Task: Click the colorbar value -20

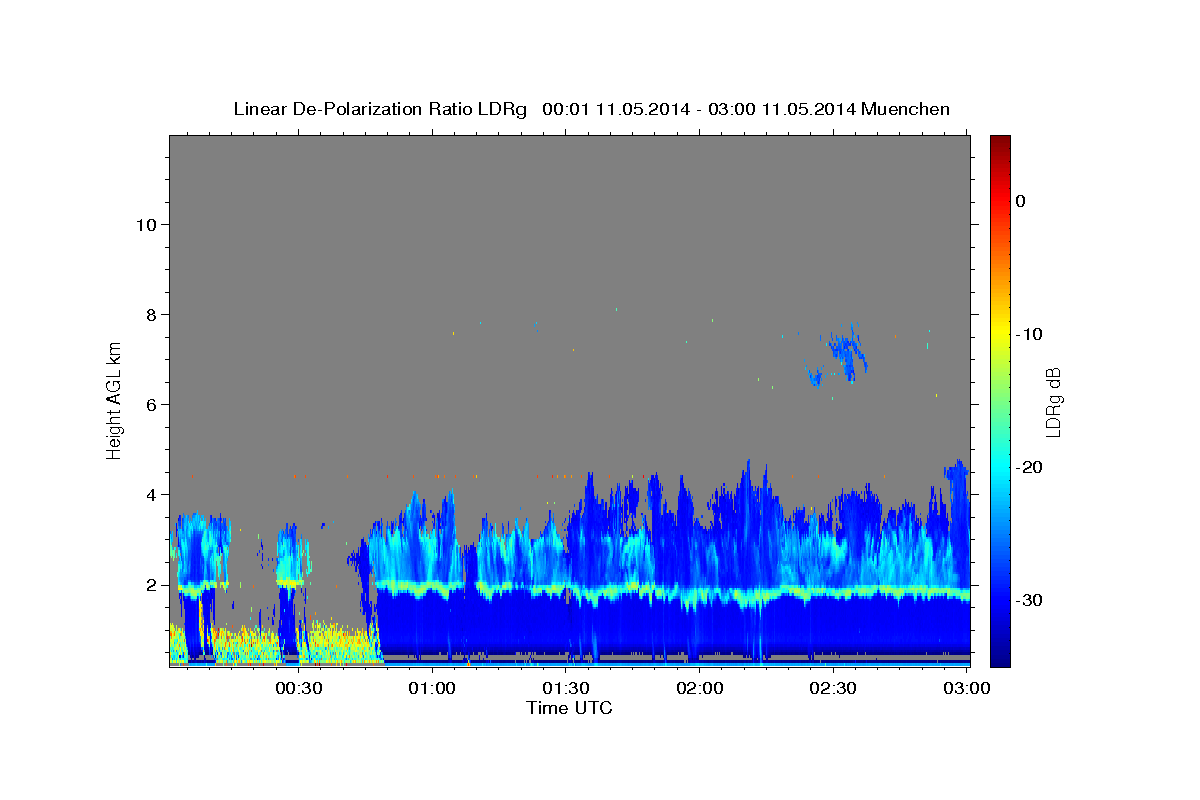Action: click(1031, 467)
